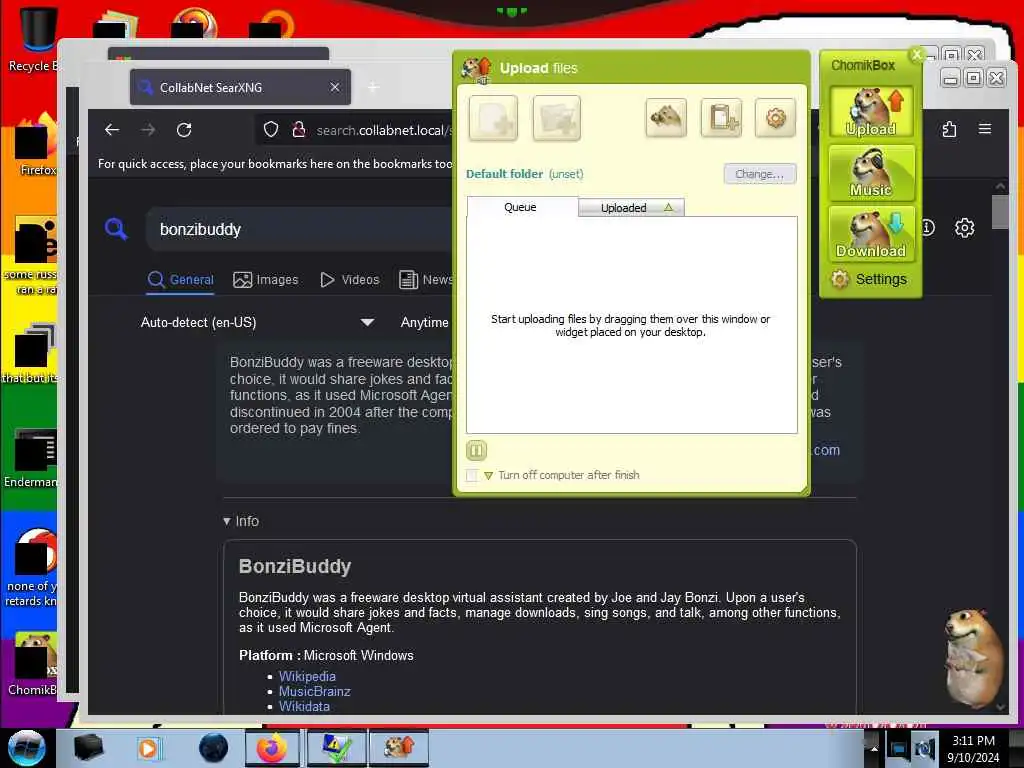Image resolution: width=1024 pixels, height=768 pixels.
Task: Click ChomikBox in the taskbar
Action: coord(398,748)
